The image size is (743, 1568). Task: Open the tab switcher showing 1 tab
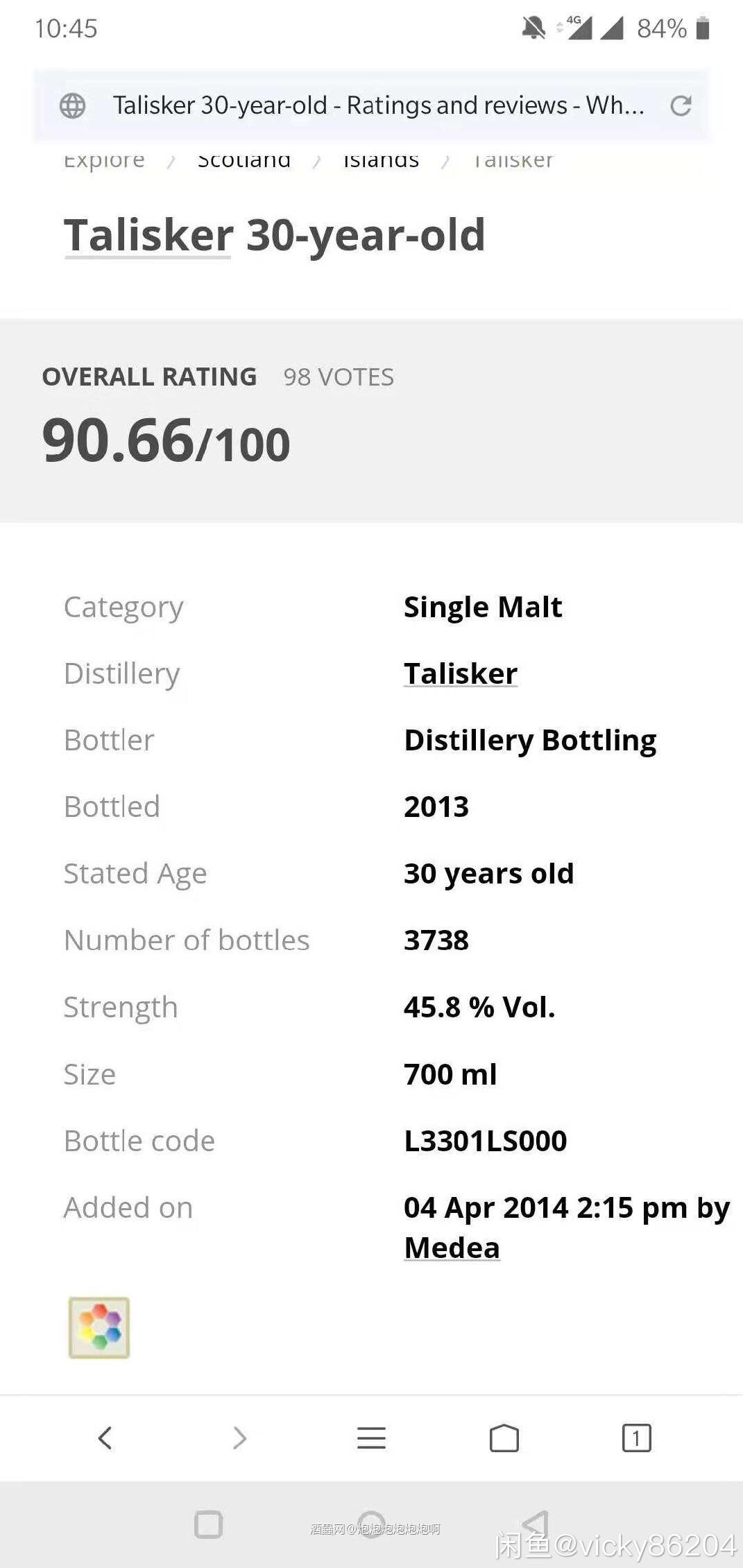tap(636, 1438)
